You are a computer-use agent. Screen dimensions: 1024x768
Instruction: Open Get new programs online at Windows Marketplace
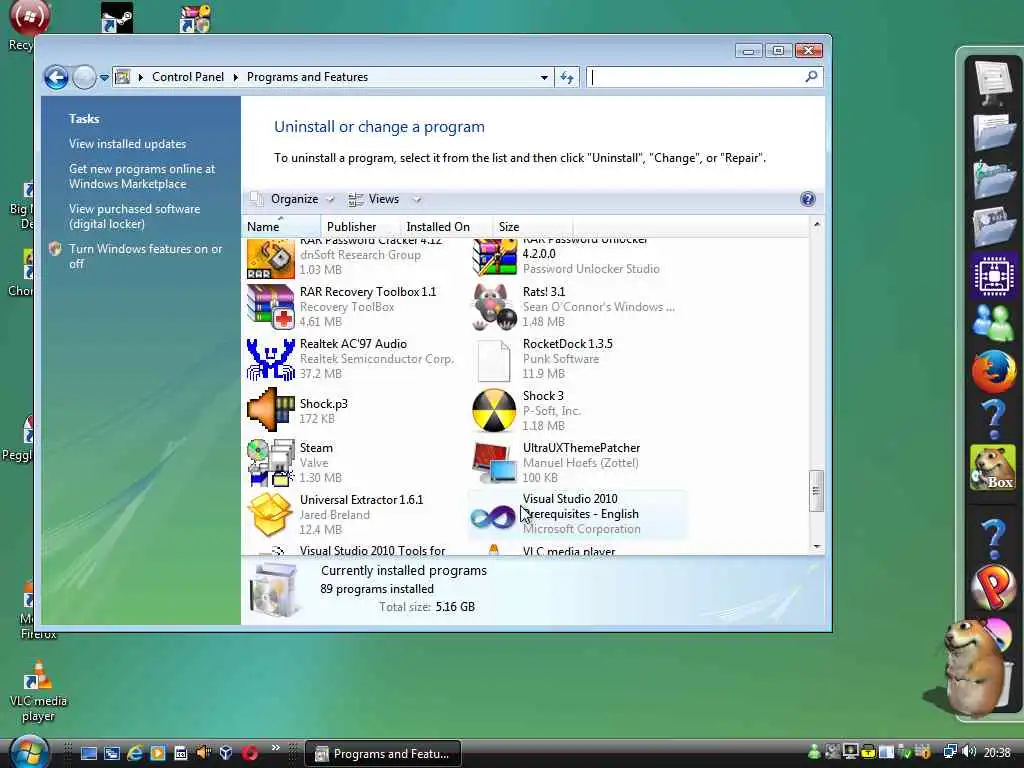coord(142,176)
